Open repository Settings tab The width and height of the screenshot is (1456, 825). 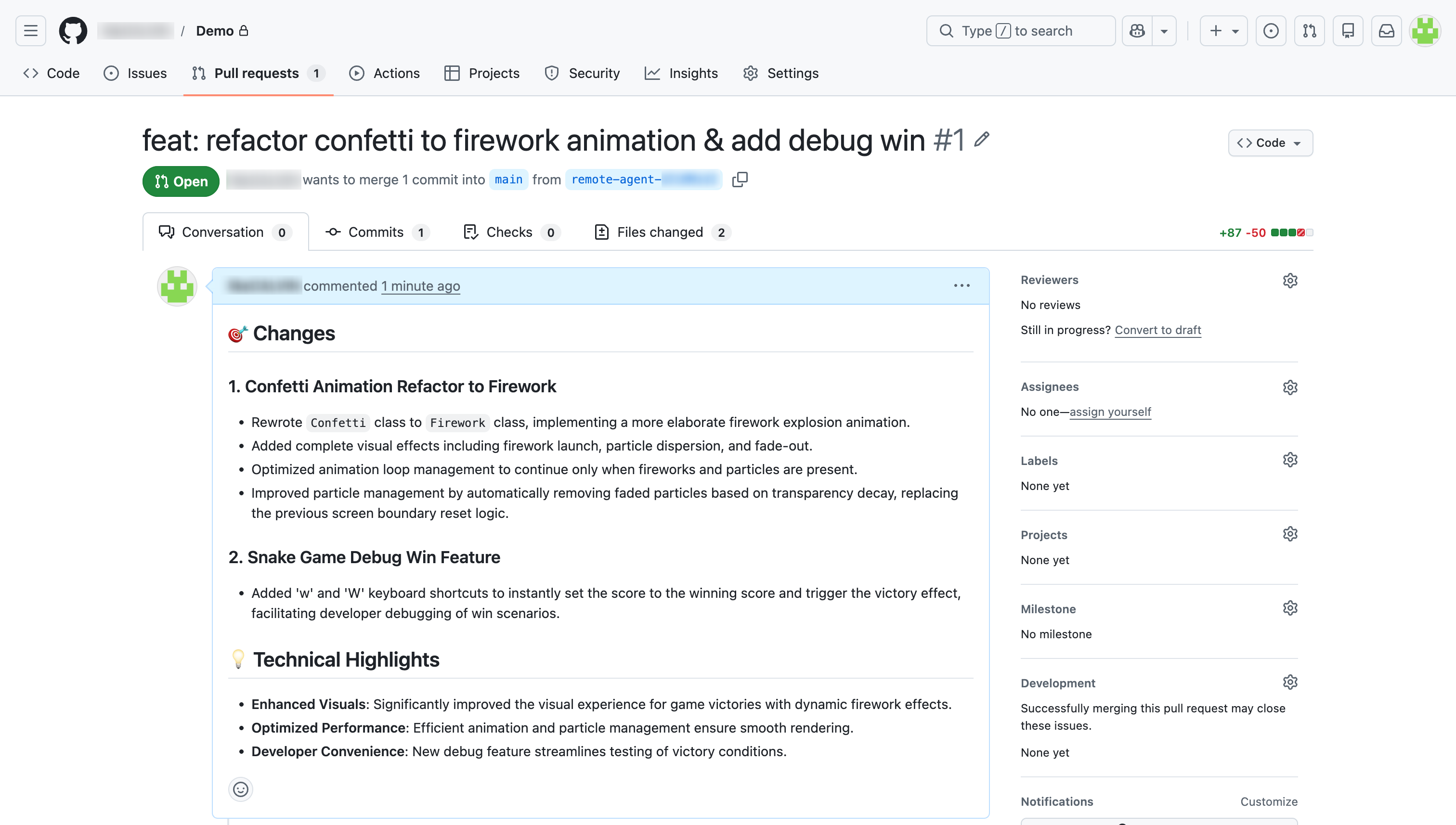click(x=781, y=73)
